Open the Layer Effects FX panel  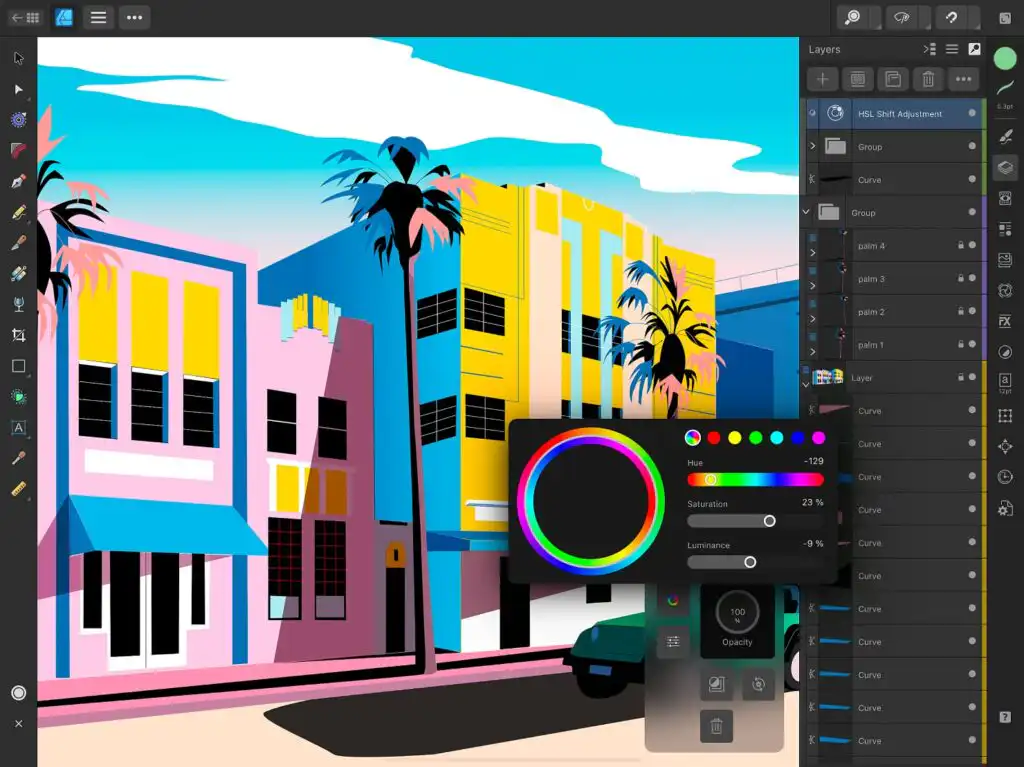coord(1006,322)
